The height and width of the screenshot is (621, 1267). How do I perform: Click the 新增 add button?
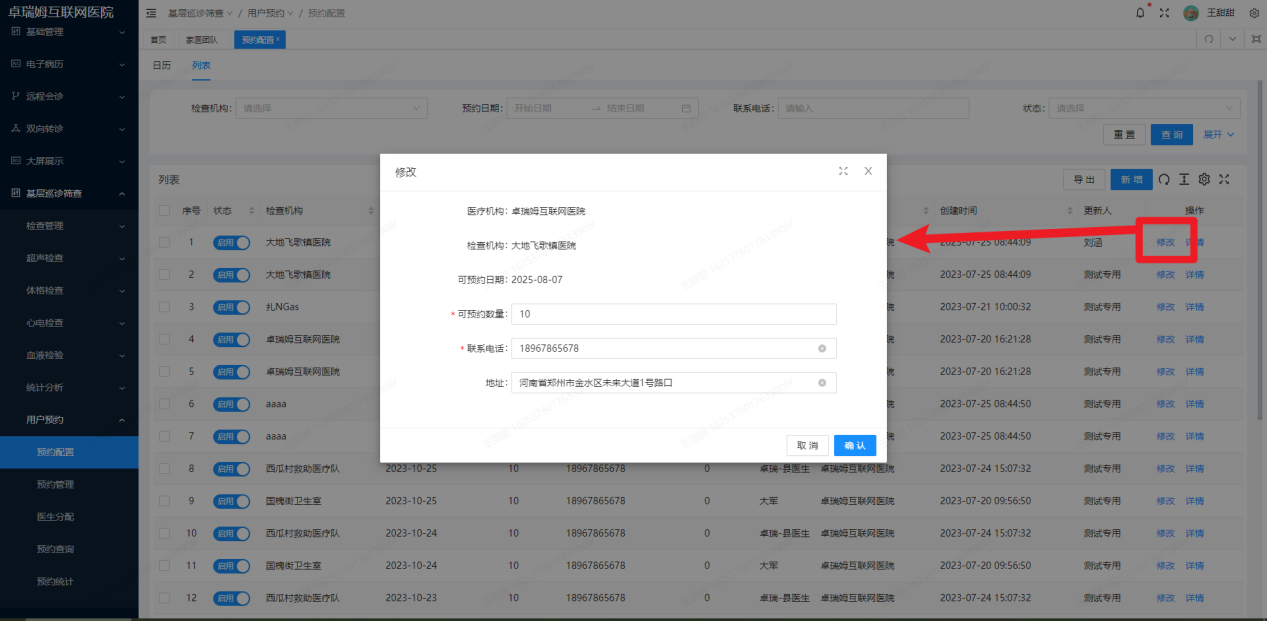1131,179
